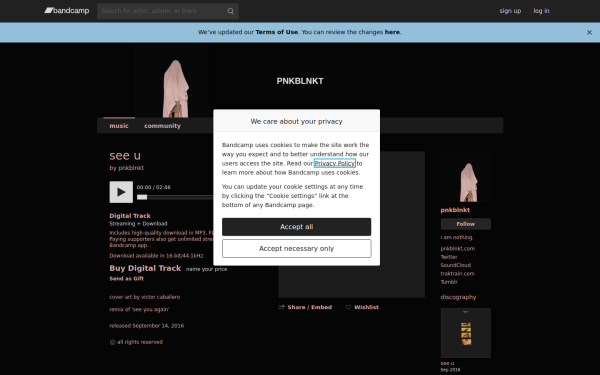Open the see u discography title link
The height and width of the screenshot is (375, 600).
447,364
